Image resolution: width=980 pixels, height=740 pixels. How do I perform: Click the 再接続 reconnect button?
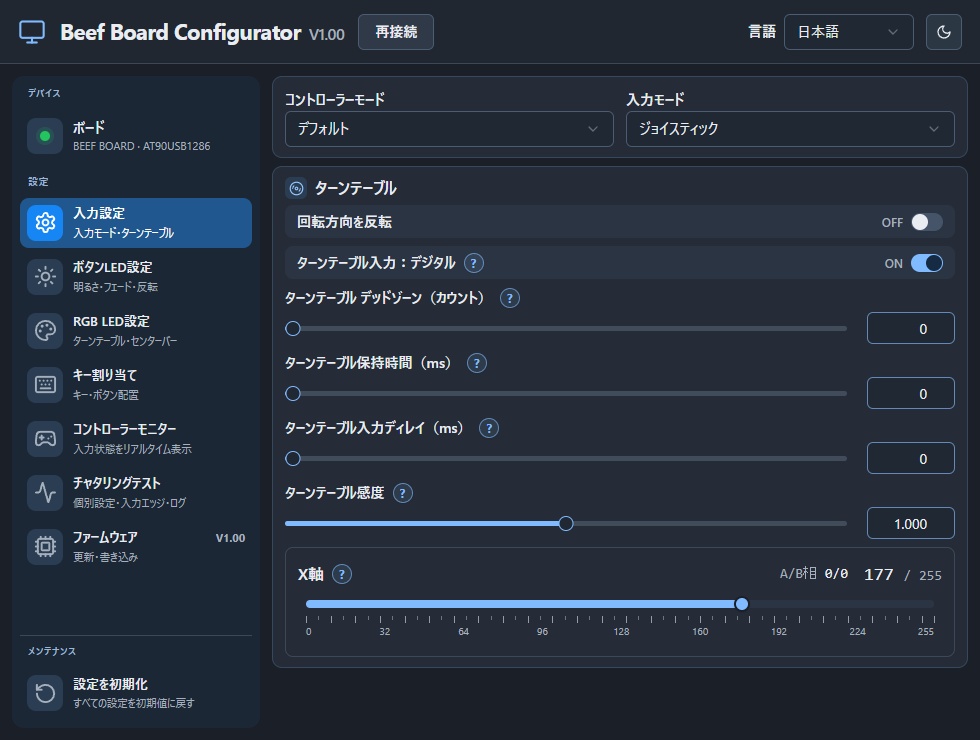pyautogui.click(x=396, y=32)
